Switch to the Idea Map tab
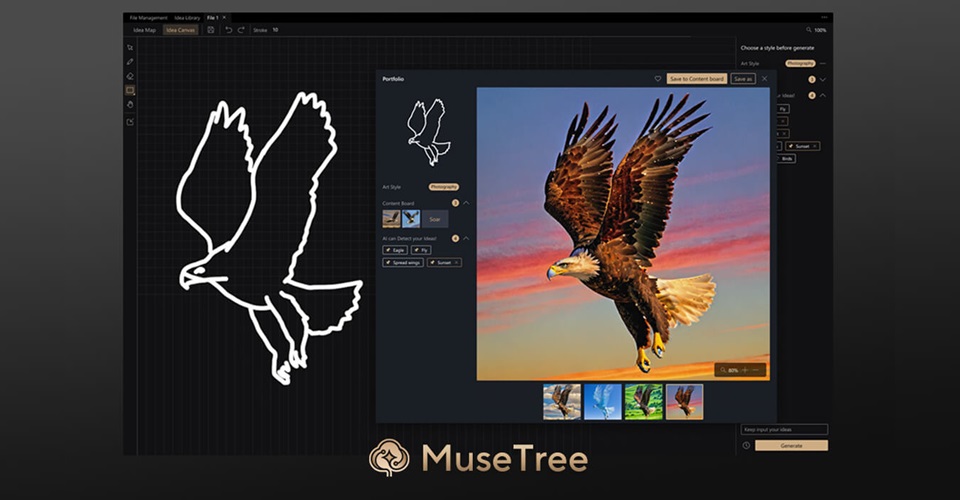This screenshot has width=960, height=500. point(144,30)
